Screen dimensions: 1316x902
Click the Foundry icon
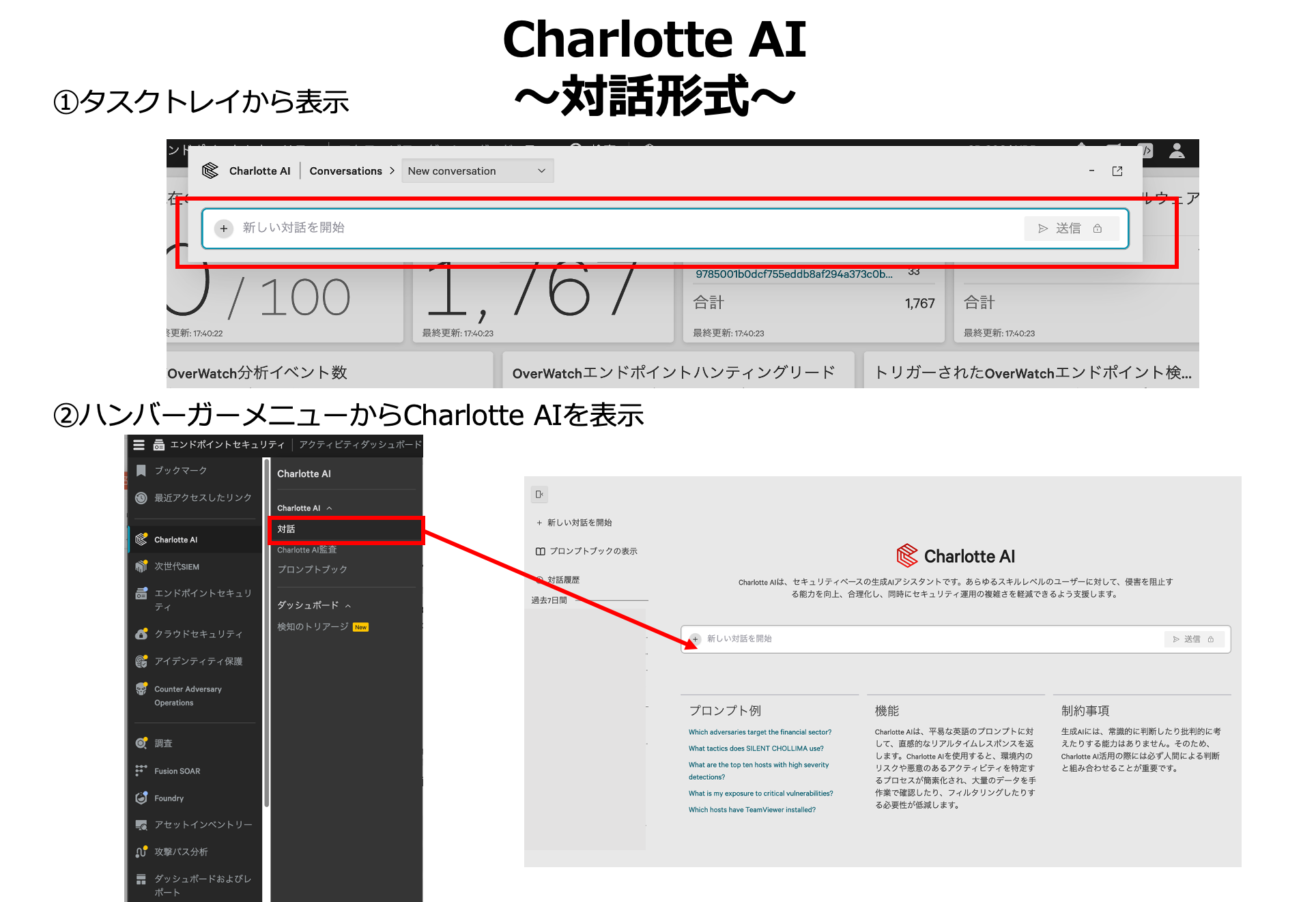pyautogui.click(x=141, y=798)
